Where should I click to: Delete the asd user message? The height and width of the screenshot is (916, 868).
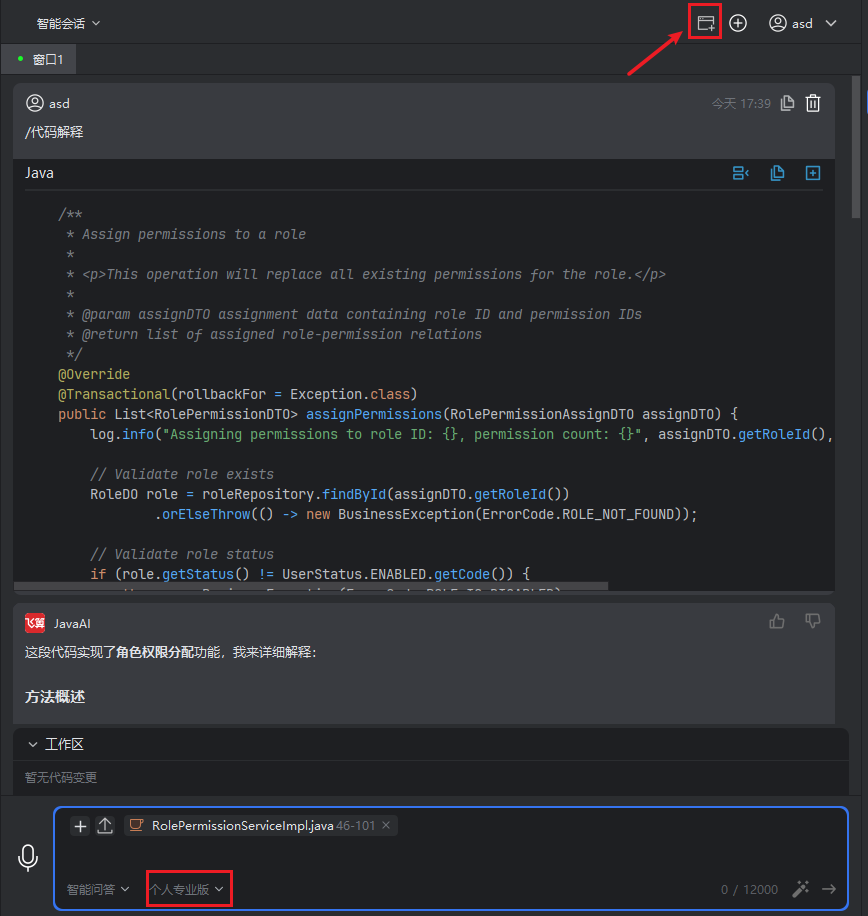tap(813, 103)
